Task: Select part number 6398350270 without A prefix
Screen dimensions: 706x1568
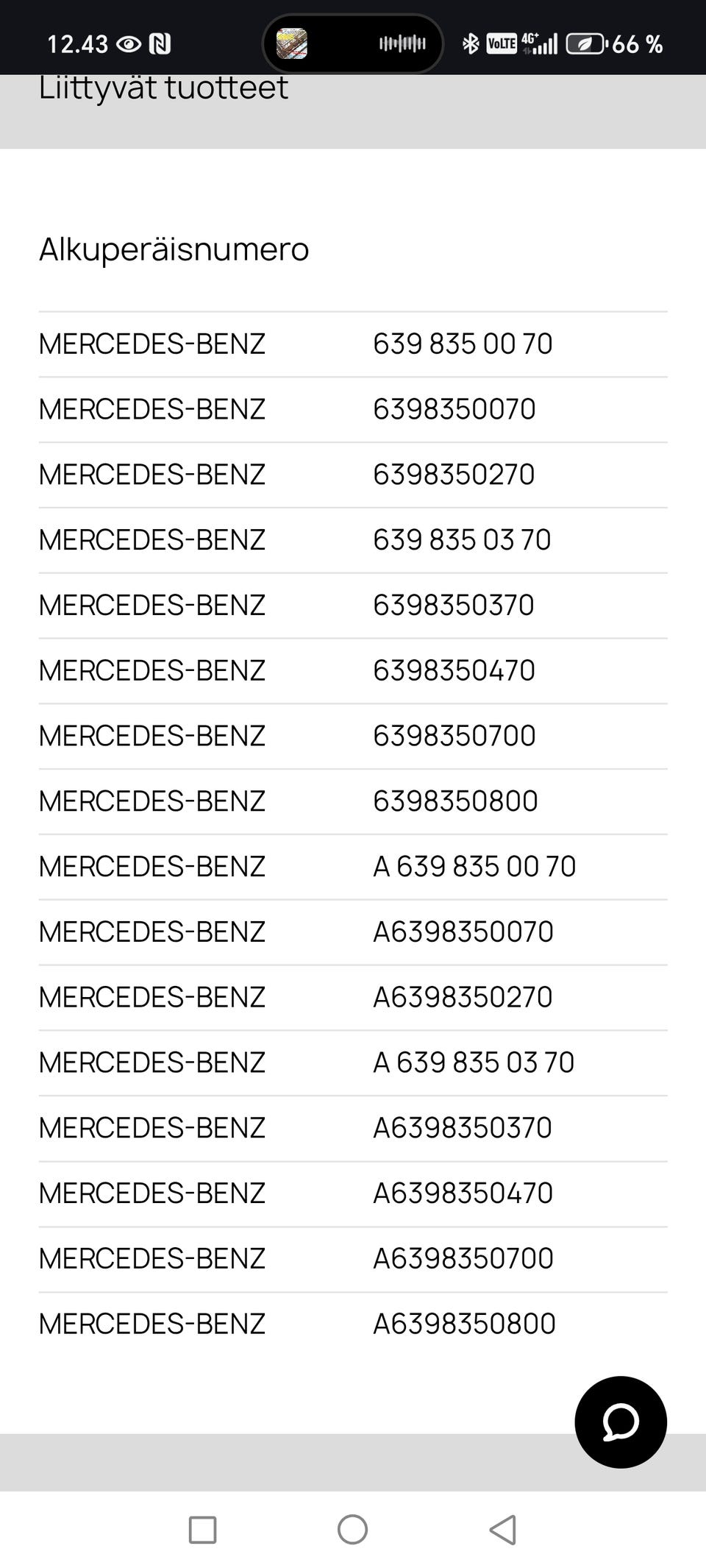Action: (454, 475)
